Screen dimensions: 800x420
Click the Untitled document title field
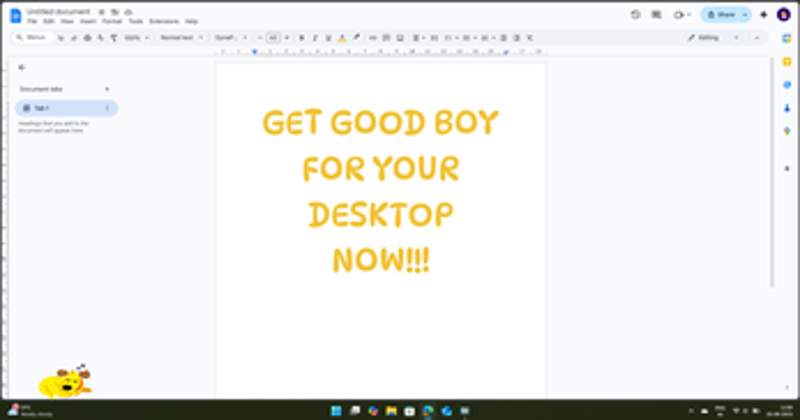tap(58, 12)
